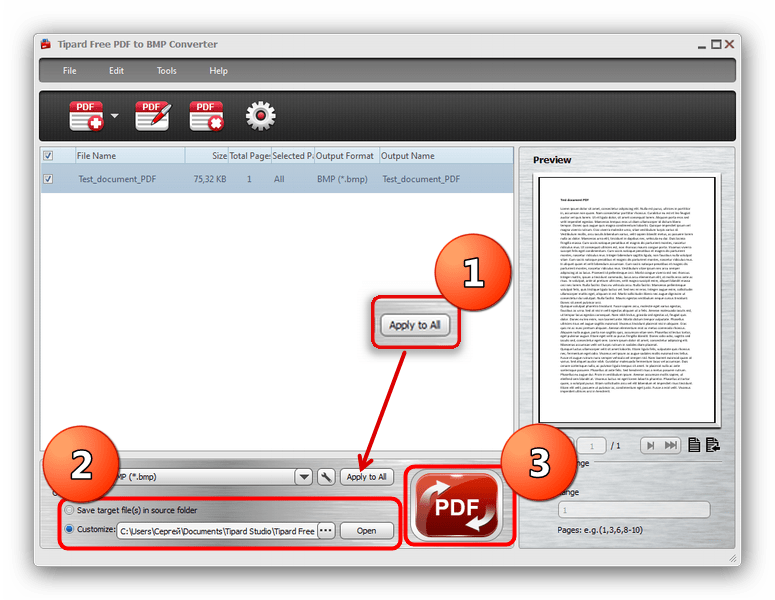
Task: Click the Remove PDF icon
Action: tap(206, 116)
